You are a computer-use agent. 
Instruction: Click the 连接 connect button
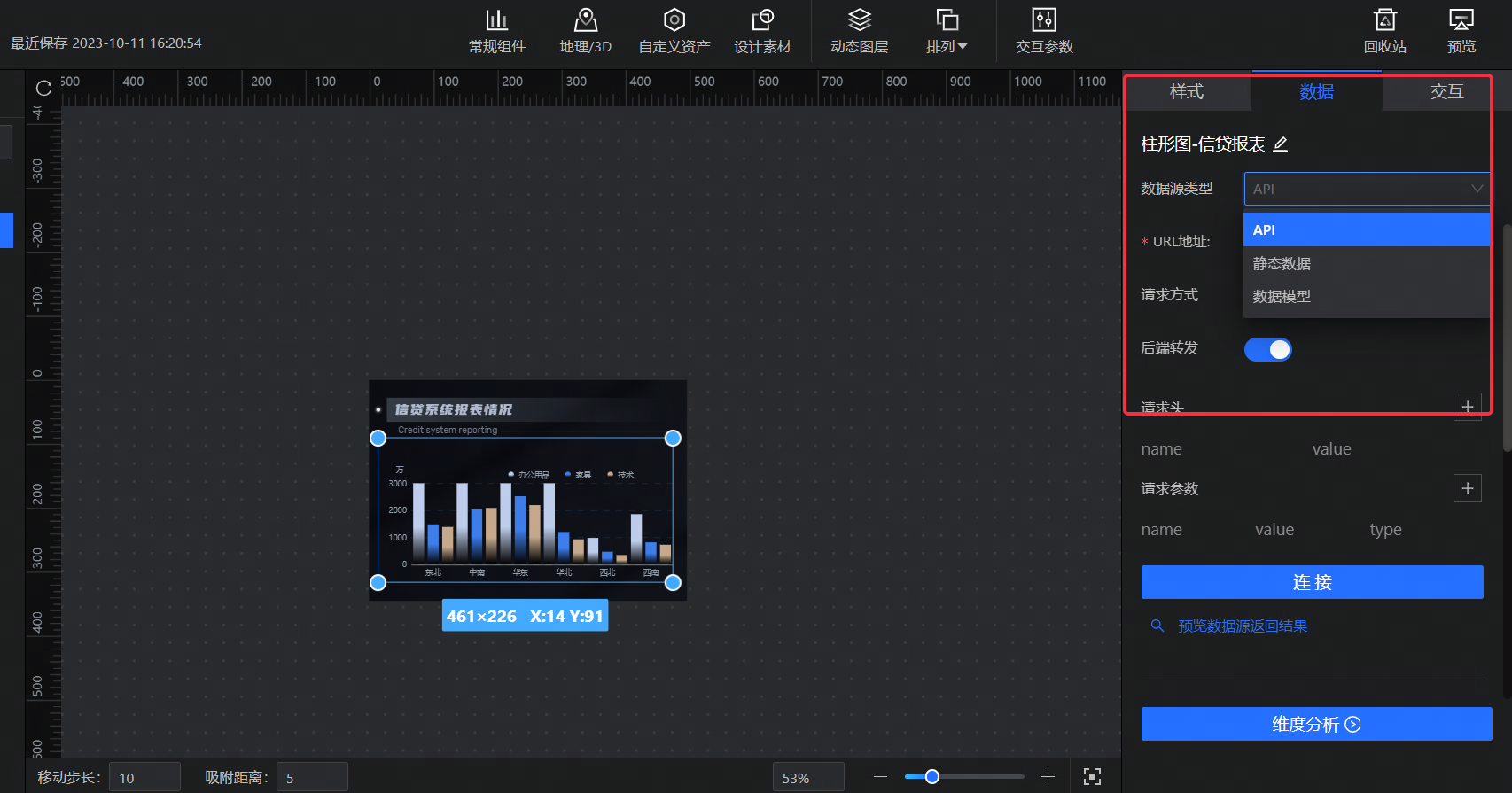[1312, 582]
